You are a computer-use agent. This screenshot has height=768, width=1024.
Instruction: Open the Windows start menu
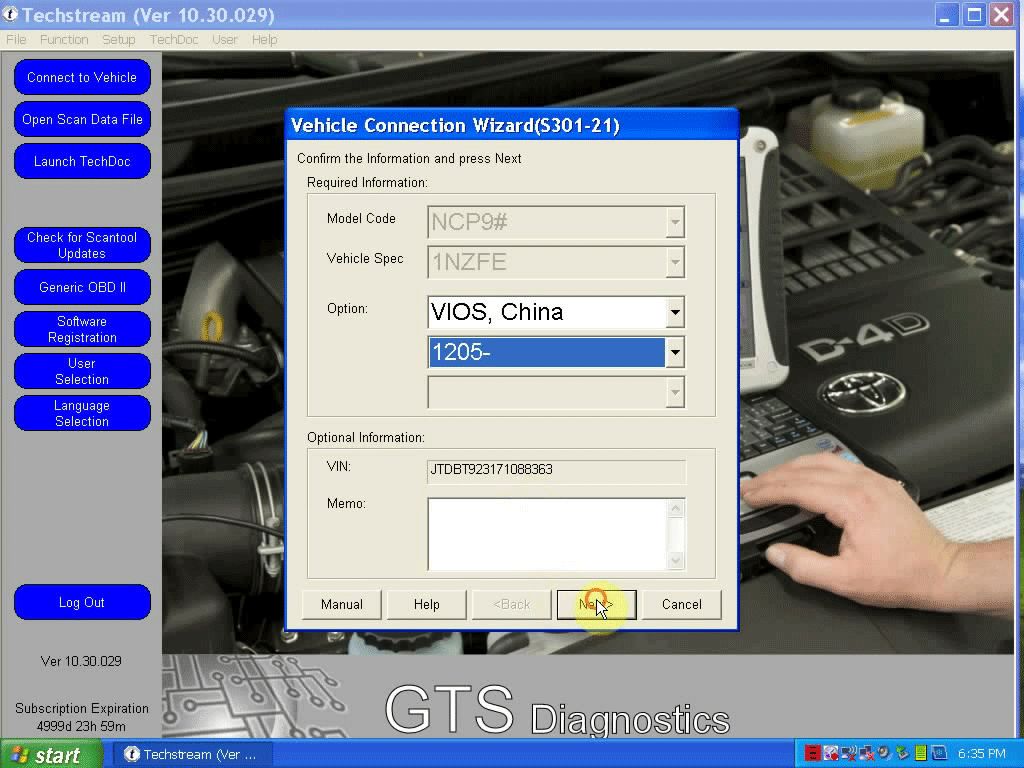(x=51, y=755)
